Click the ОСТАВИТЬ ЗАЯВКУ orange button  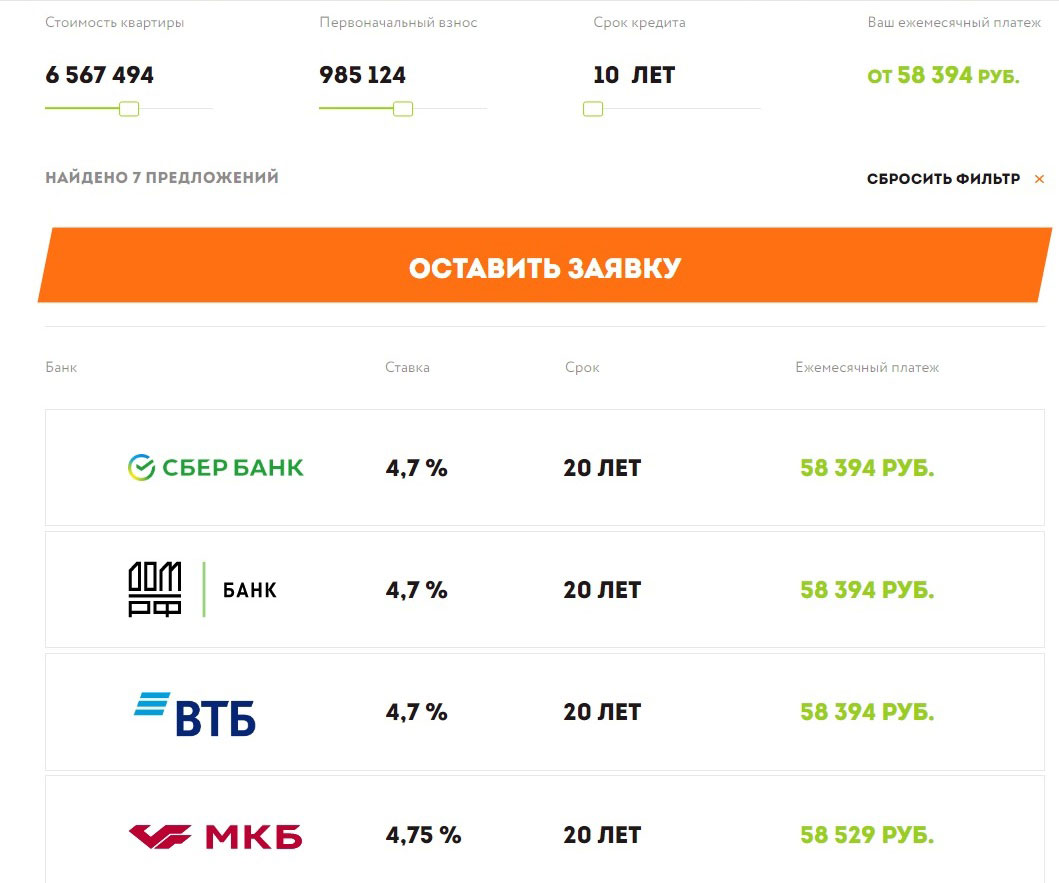pos(545,265)
